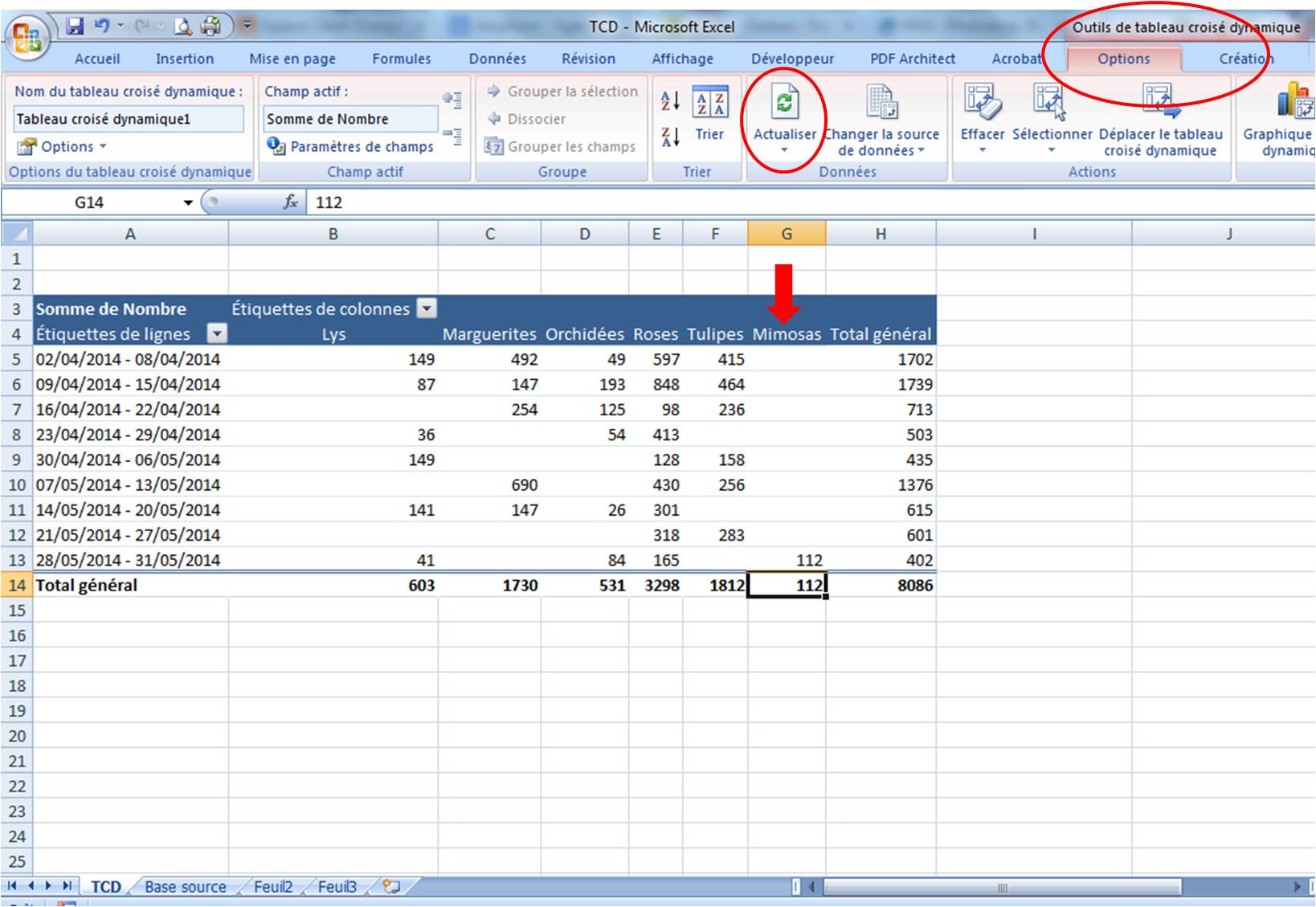Click the Graphique croisé dynamique icon
Screen dimensions: 1316x907
(x=1295, y=102)
